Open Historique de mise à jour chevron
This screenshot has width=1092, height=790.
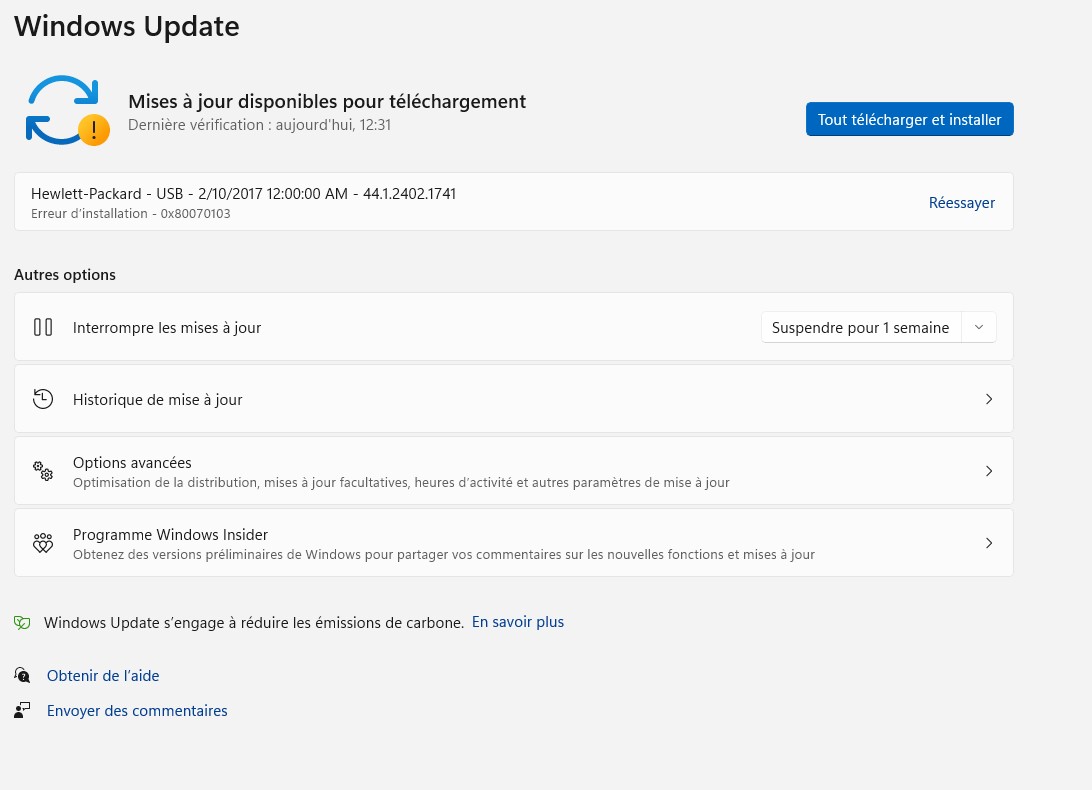(989, 399)
